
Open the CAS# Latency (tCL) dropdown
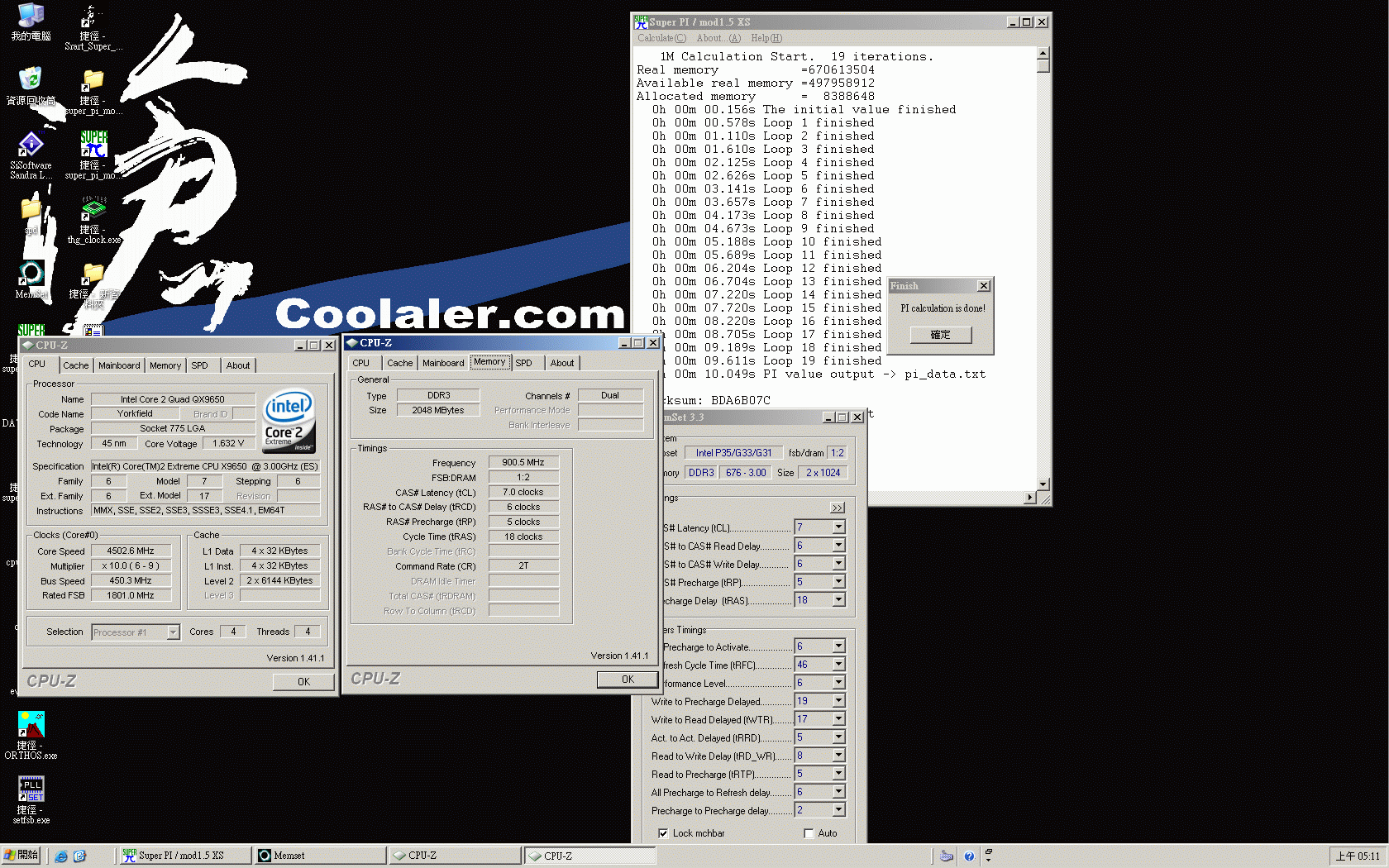pyautogui.click(x=838, y=527)
